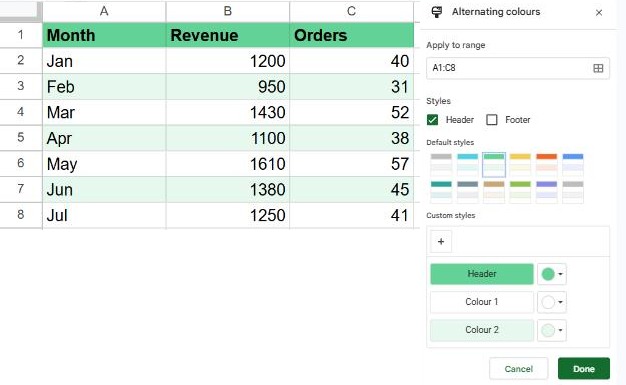Pick the purple default style thumbnail
This screenshot has height=385, width=626.
point(547,192)
